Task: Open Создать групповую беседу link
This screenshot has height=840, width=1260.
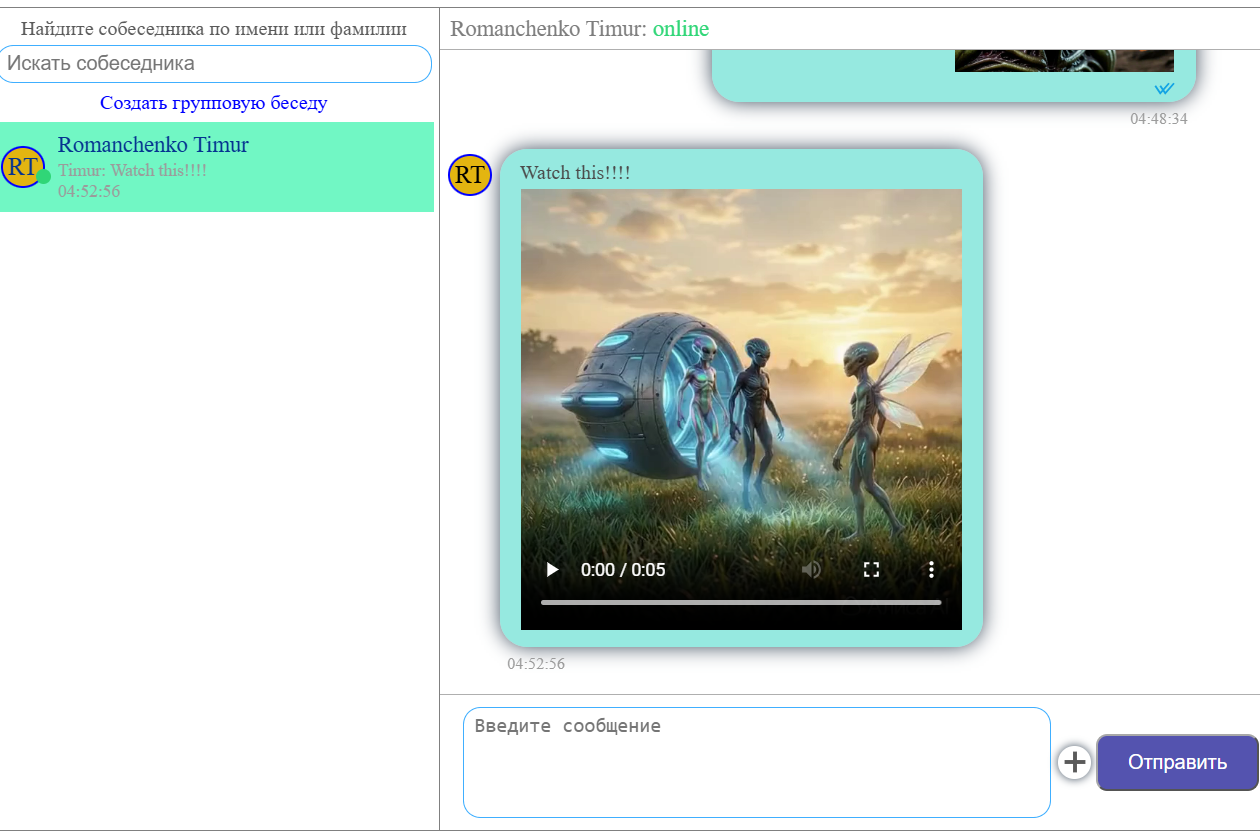Action: coord(214,103)
